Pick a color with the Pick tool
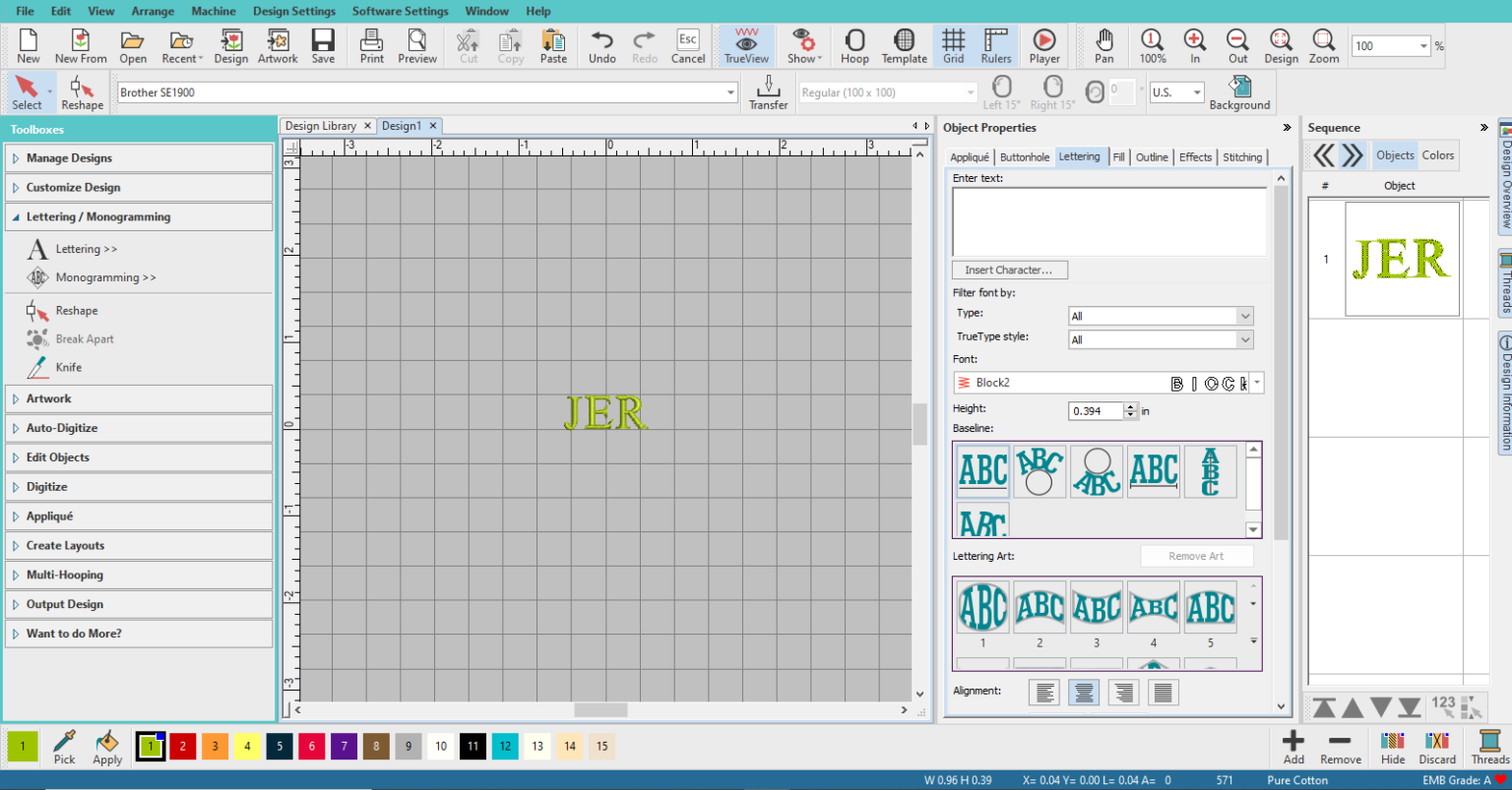Screen dimensions: 1512x790 [64, 747]
